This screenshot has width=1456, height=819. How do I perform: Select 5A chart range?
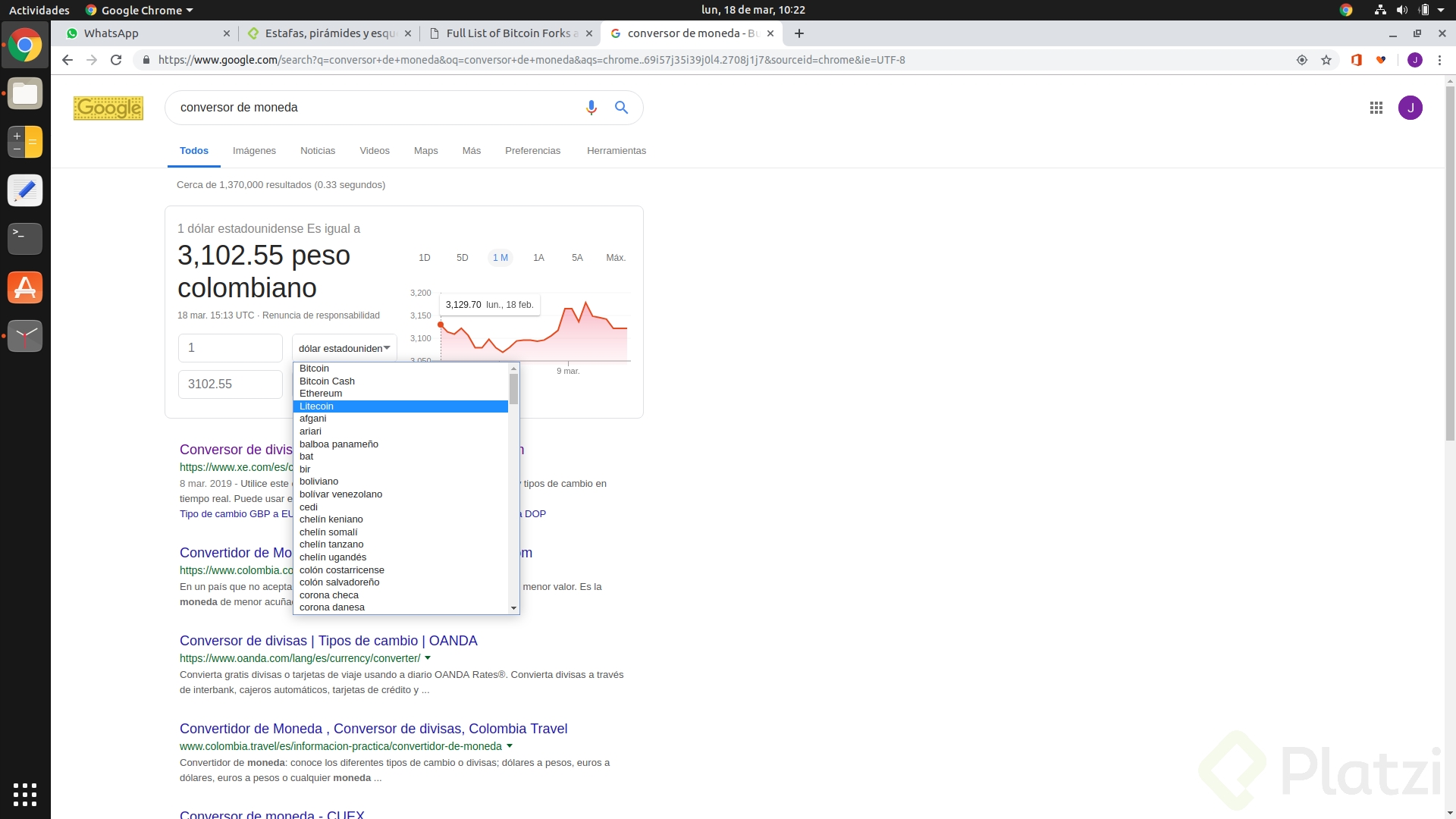(x=577, y=258)
